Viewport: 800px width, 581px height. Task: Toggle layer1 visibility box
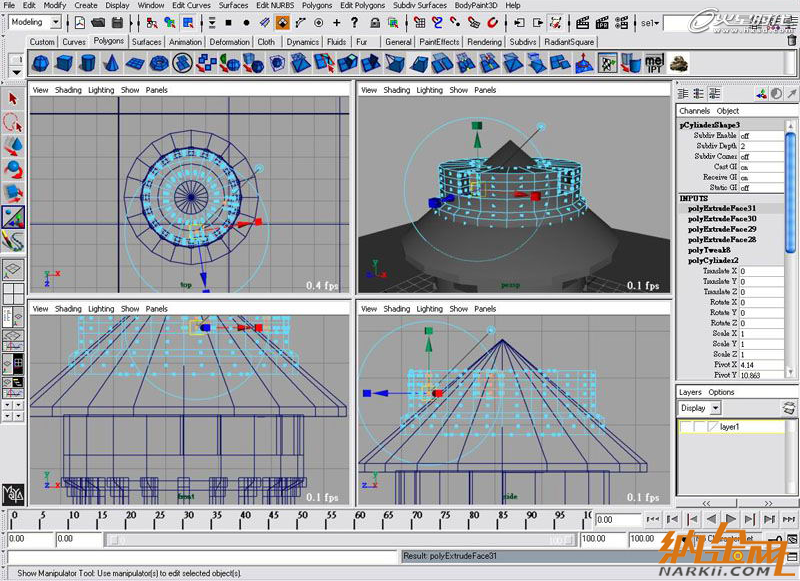(687, 427)
